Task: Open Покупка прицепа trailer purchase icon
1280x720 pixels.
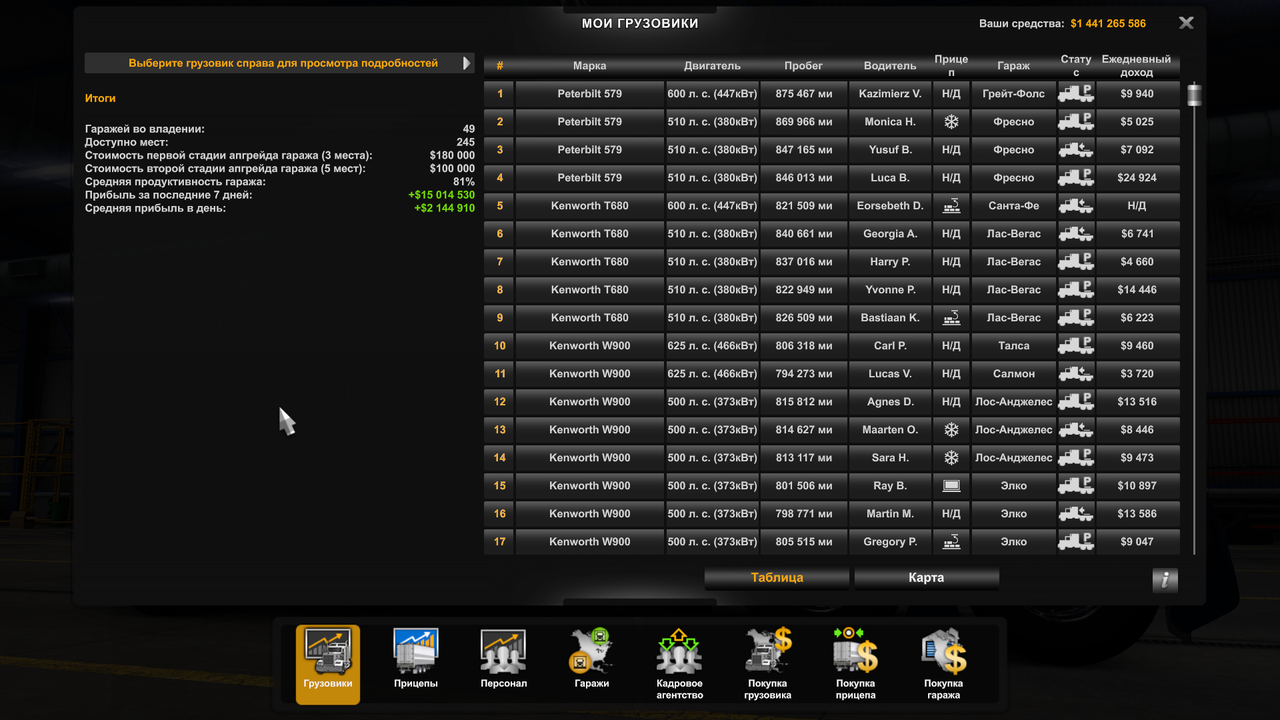Action: point(855,663)
